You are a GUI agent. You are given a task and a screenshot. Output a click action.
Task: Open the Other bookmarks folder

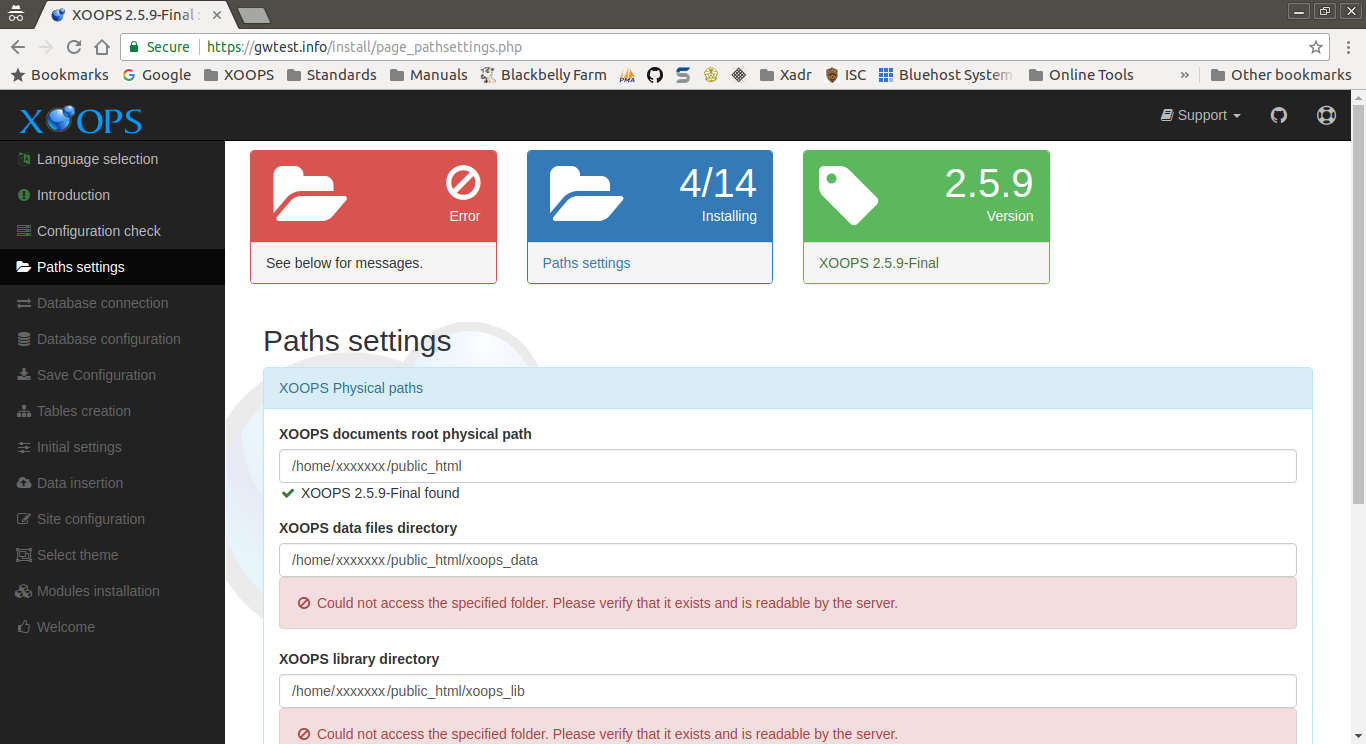coord(1283,74)
